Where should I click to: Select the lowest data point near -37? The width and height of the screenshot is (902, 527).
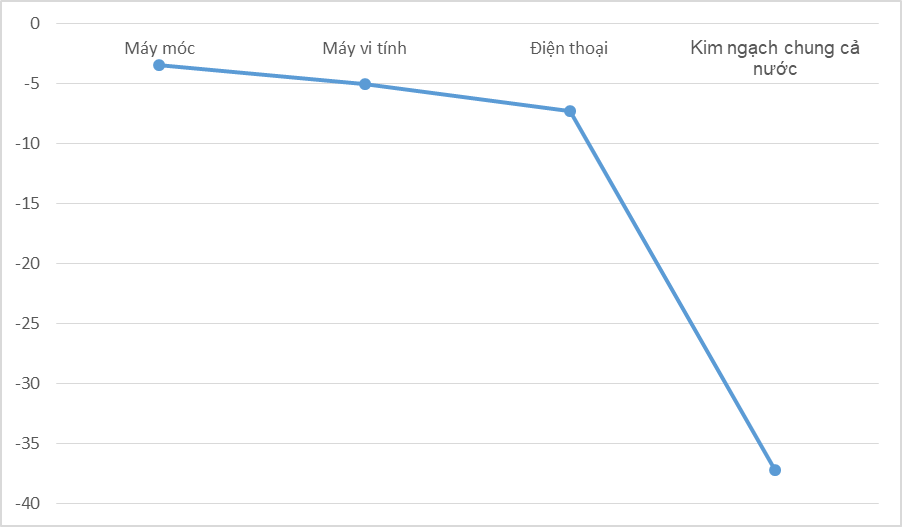(775, 470)
